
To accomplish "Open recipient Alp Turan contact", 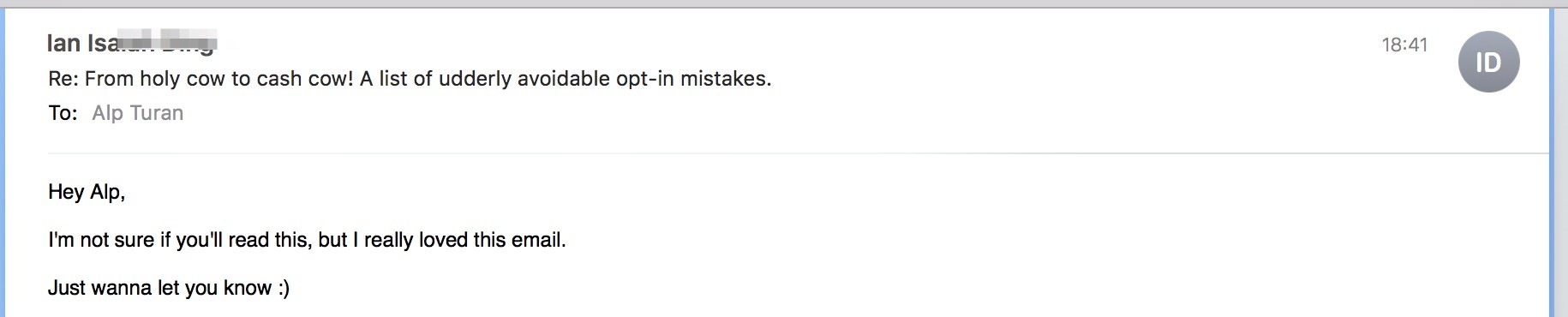I will click(138, 113).
